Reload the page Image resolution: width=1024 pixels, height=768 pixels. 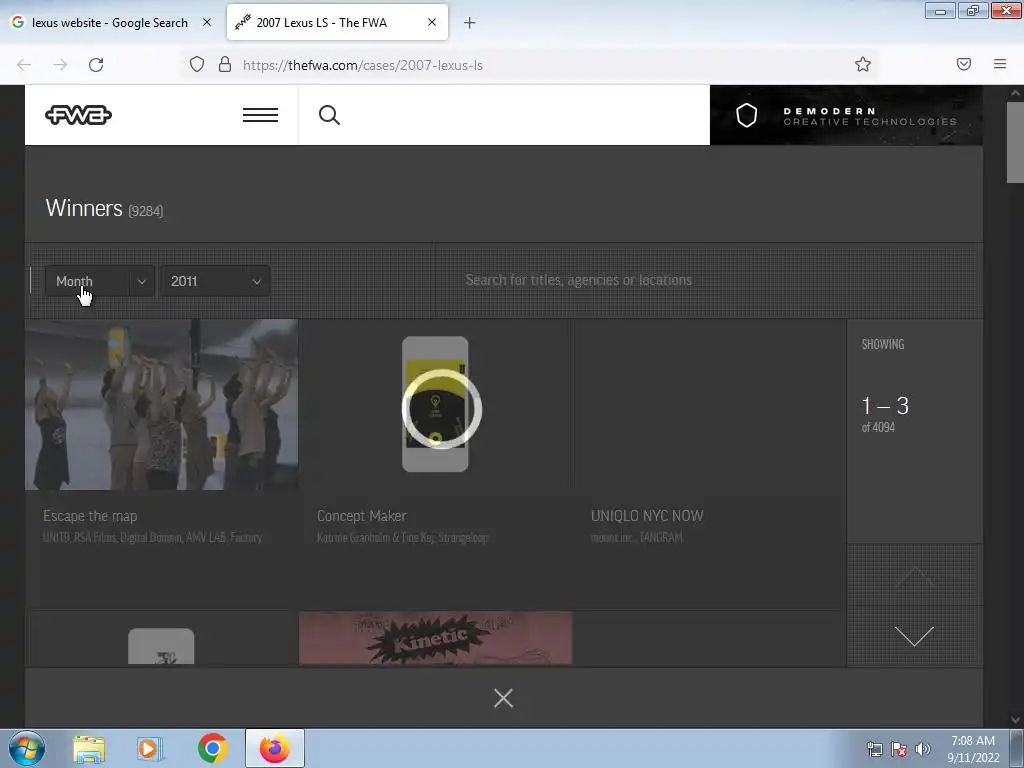96,65
